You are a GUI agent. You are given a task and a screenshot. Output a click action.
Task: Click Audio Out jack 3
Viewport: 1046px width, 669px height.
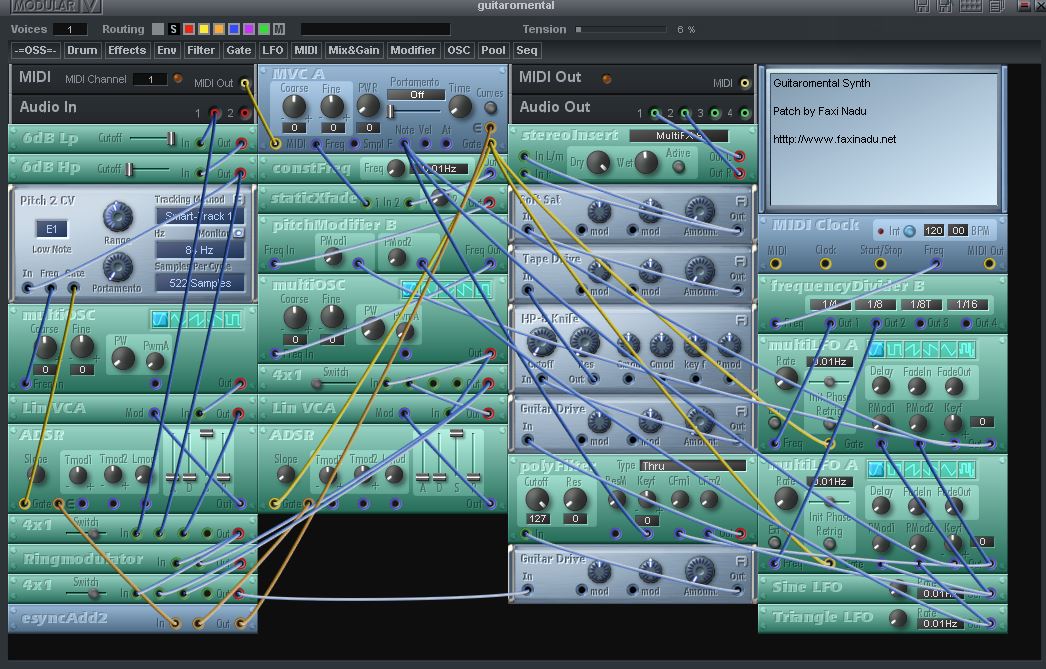coord(715,113)
